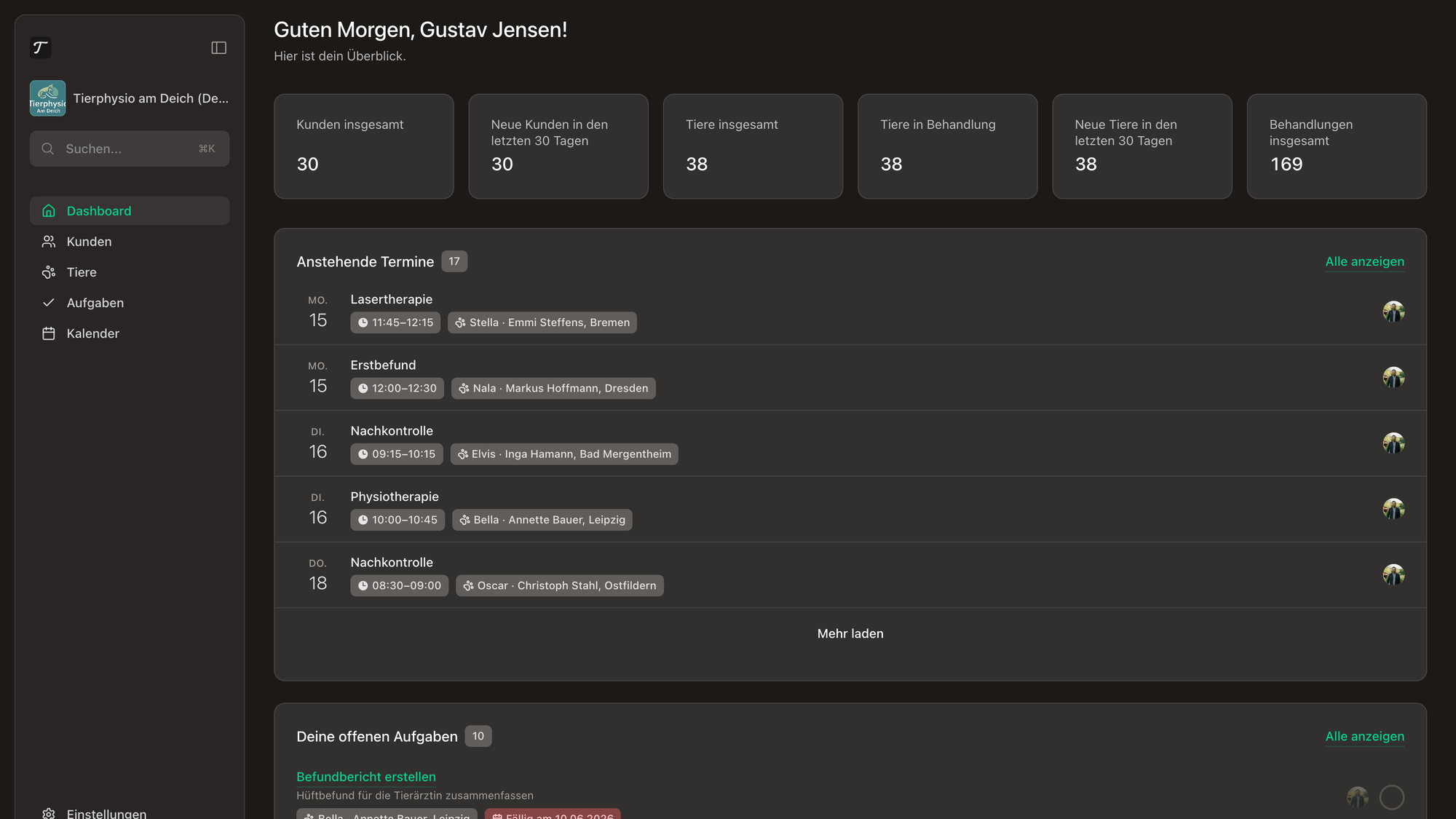Open the Tierphysio am Deich practice logo
The width and height of the screenshot is (1456, 819).
47,98
